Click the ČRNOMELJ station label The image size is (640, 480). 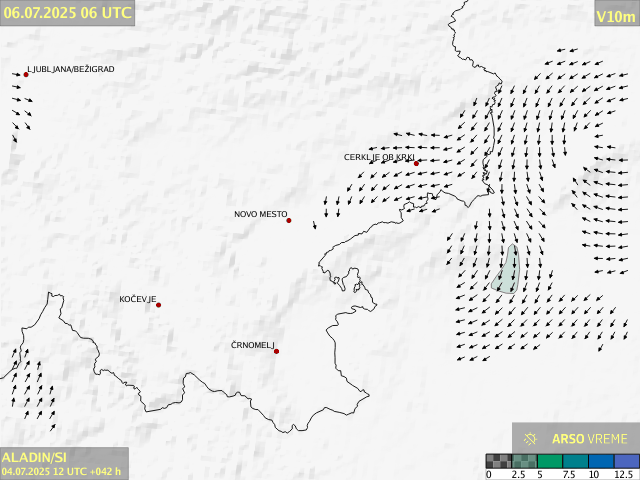253,345
